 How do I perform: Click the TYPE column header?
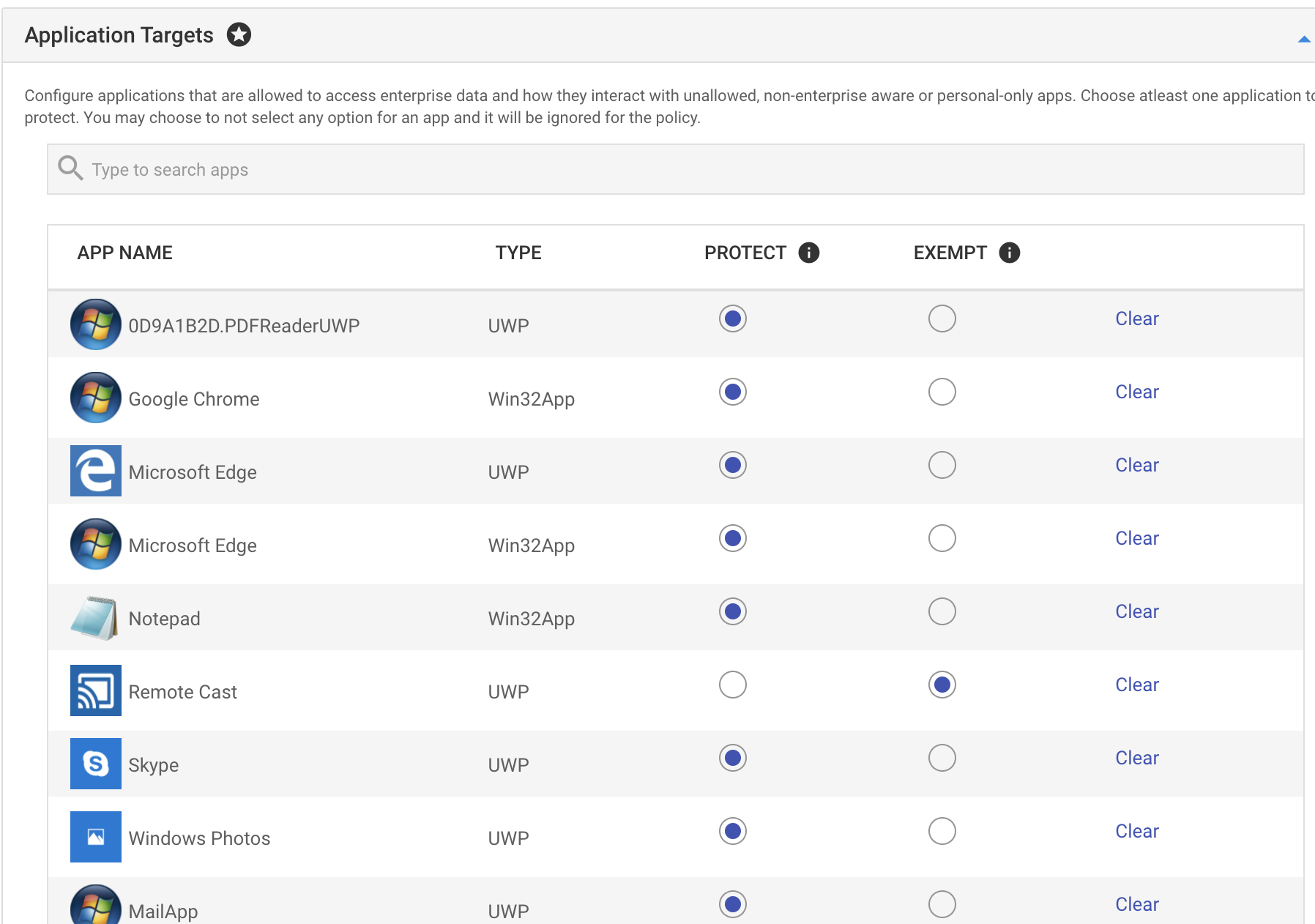(x=518, y=253)
